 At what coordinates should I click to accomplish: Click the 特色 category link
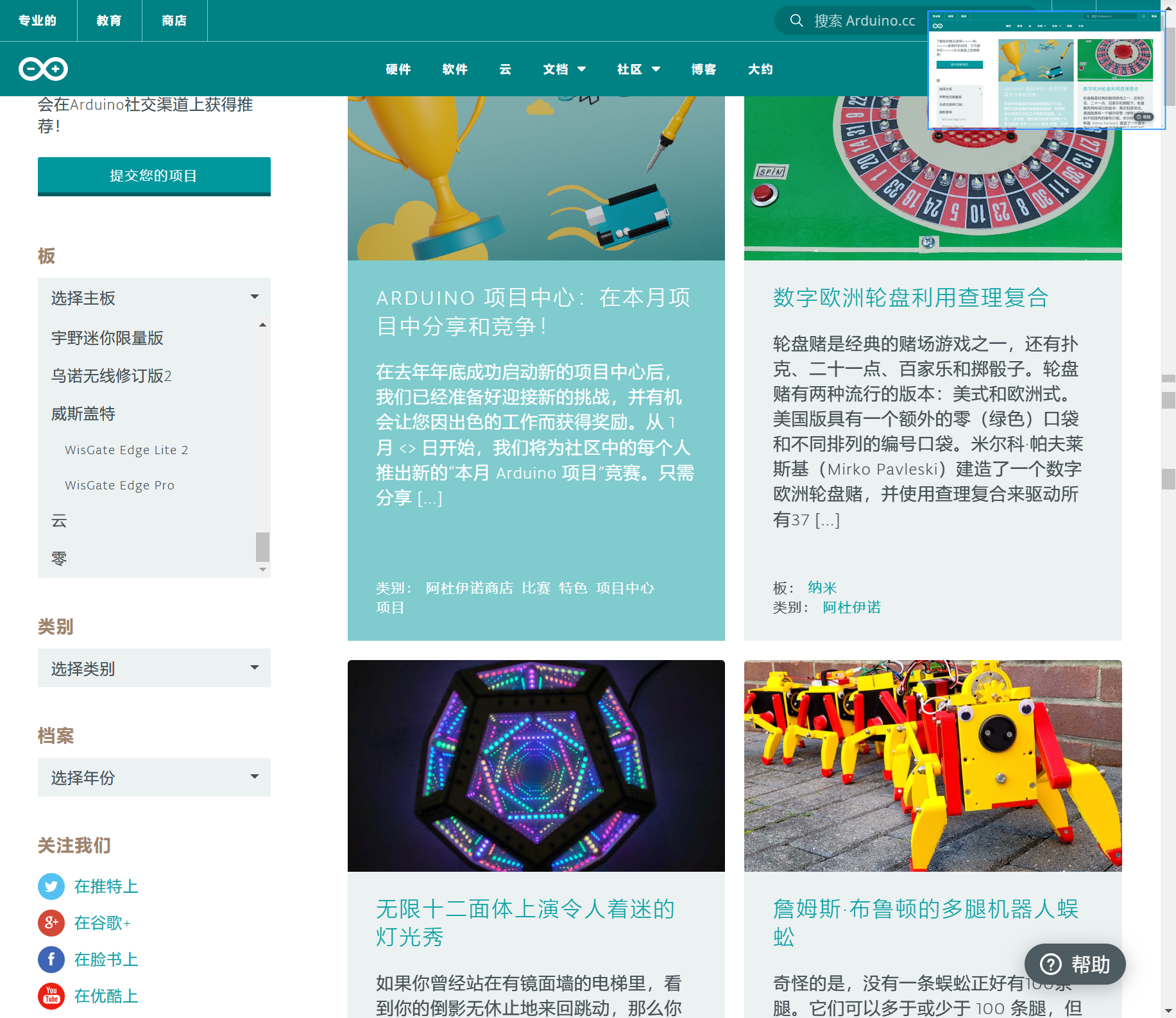(x=574, y=588)
